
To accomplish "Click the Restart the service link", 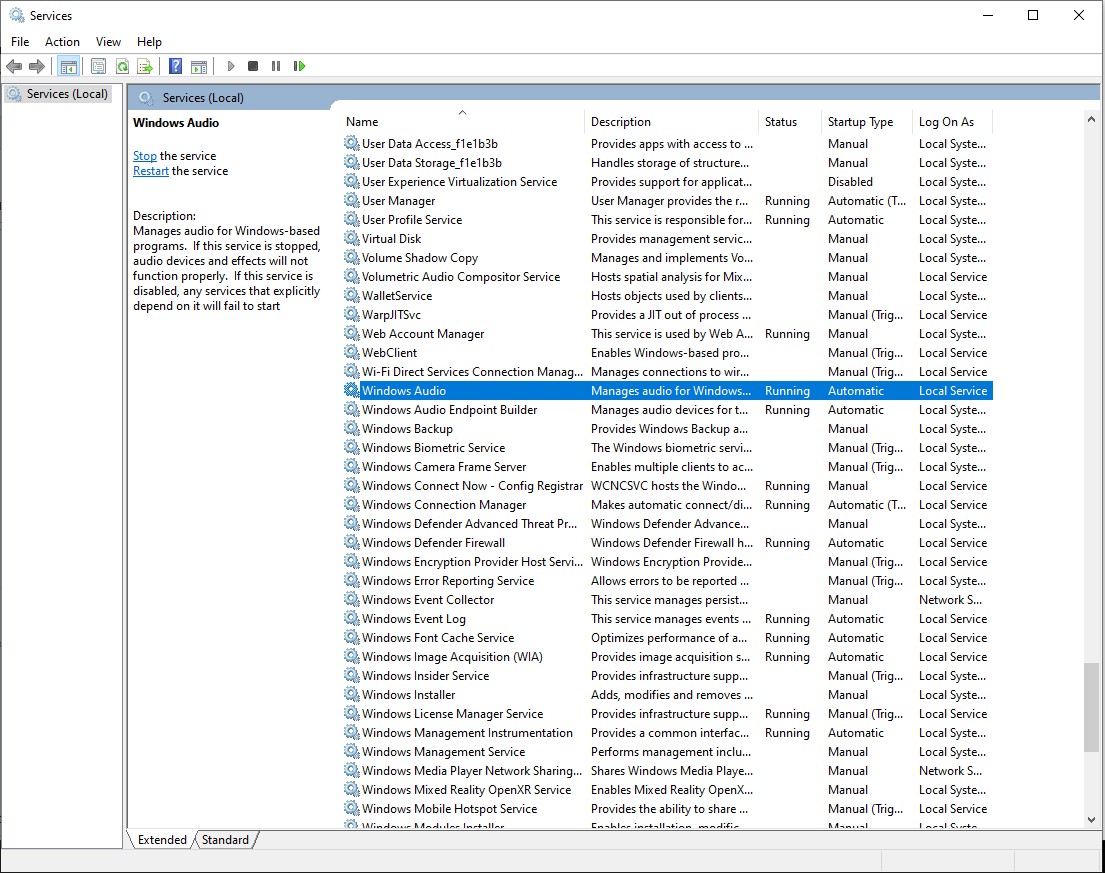I will [x=151, y=171].
